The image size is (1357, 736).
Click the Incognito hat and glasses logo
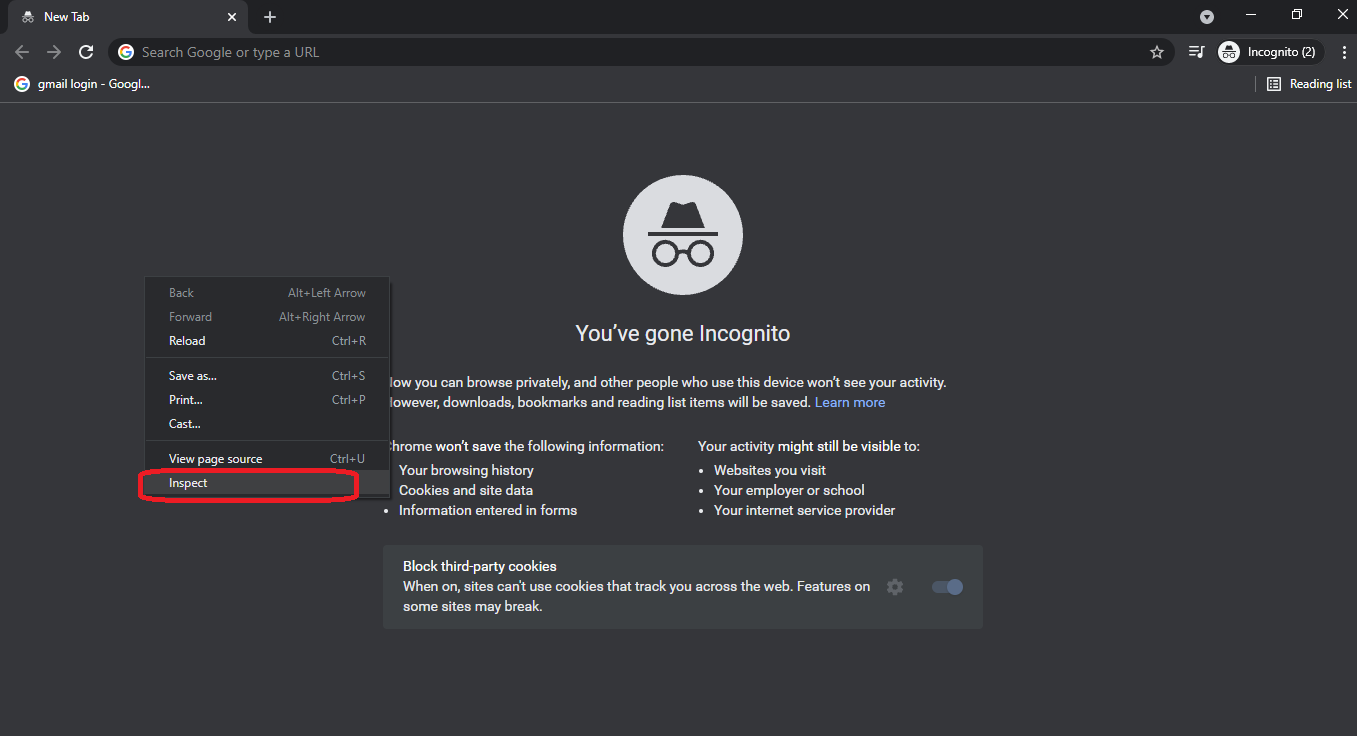[683, 235]
